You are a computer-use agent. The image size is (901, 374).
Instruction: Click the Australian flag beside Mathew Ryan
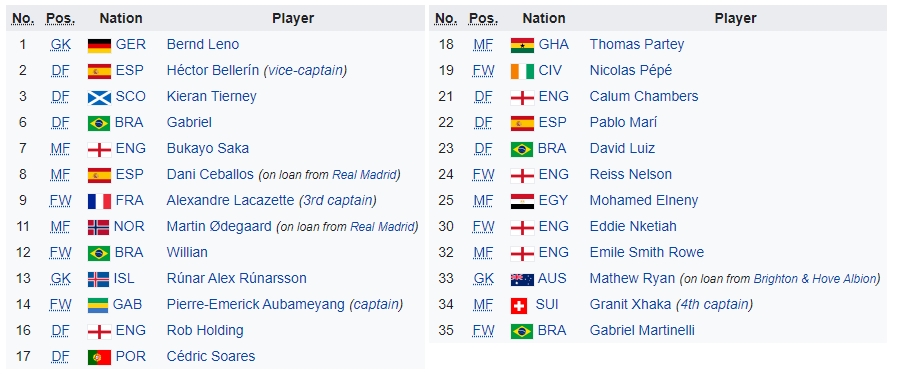[x=522, y=279]
